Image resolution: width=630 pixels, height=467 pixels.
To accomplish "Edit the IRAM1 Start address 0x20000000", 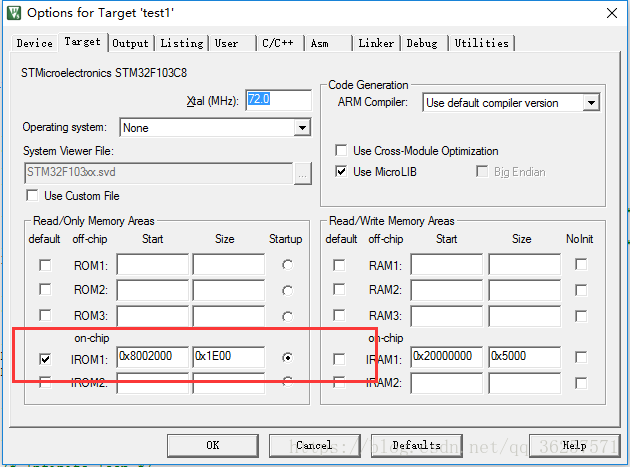I will 446,357.
